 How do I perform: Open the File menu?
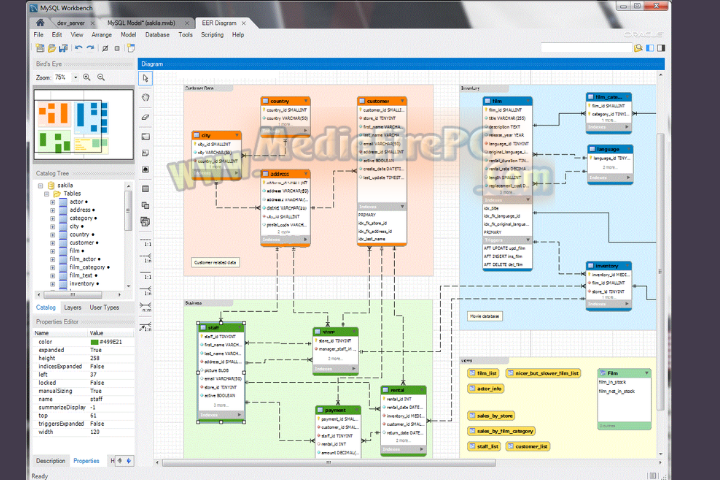point(39,34)
